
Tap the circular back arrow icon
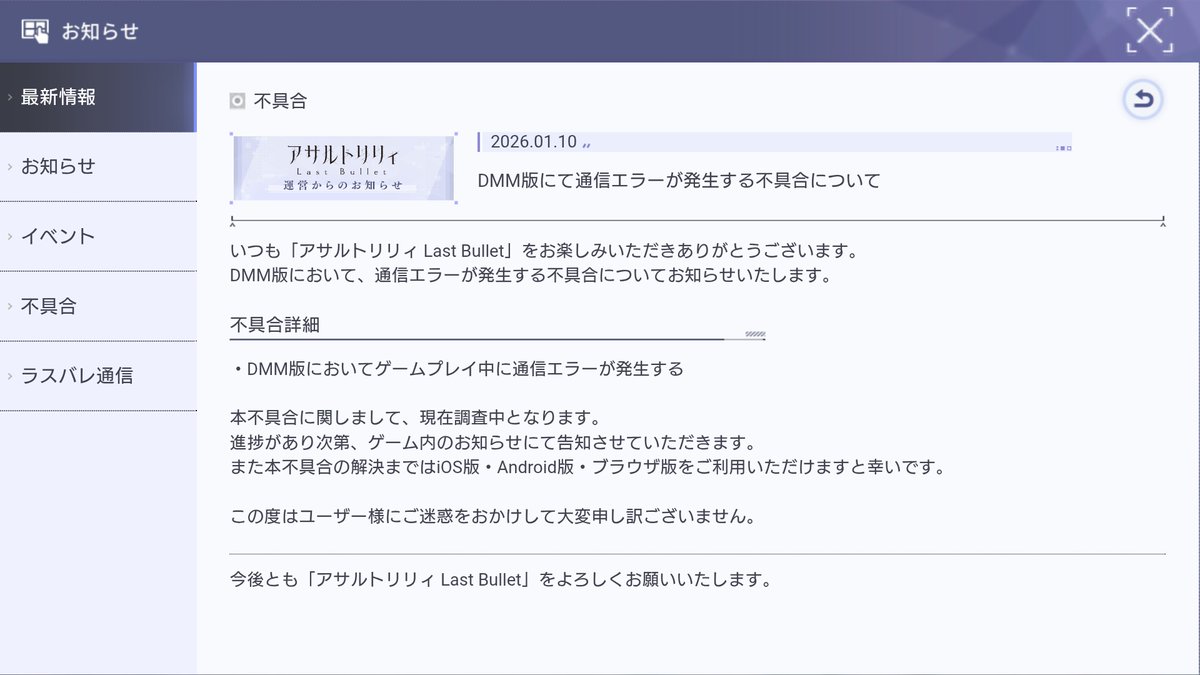tap(1143, 97)
